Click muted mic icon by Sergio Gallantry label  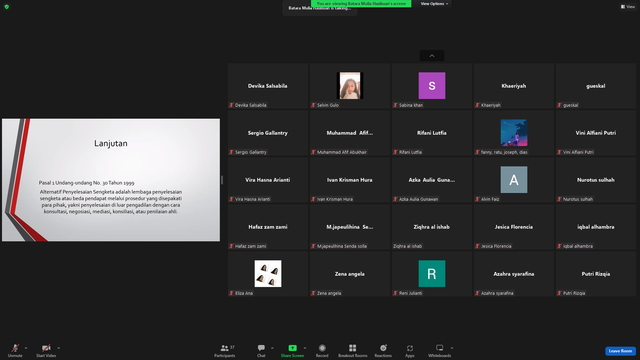point(231,152)
